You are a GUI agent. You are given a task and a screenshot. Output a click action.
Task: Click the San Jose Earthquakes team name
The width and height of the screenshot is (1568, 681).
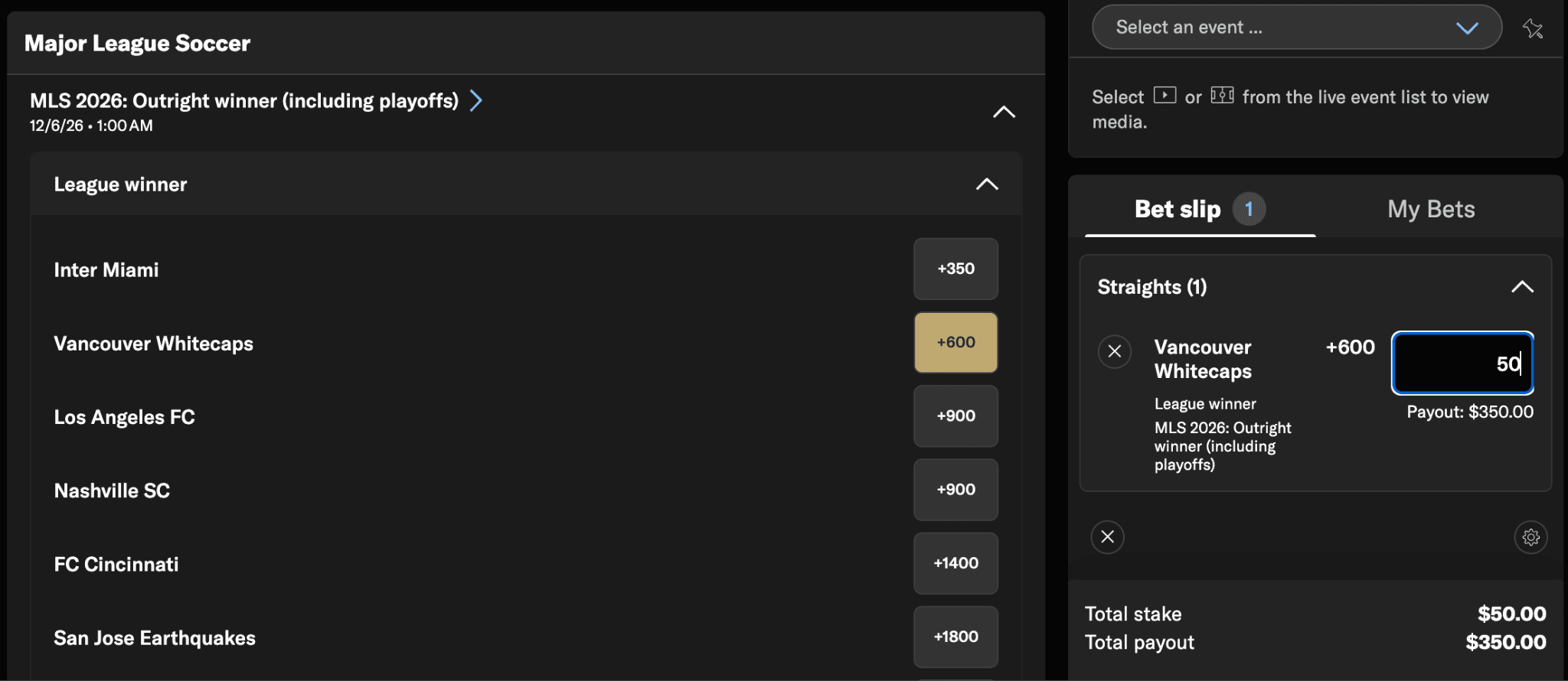(155, 638)
